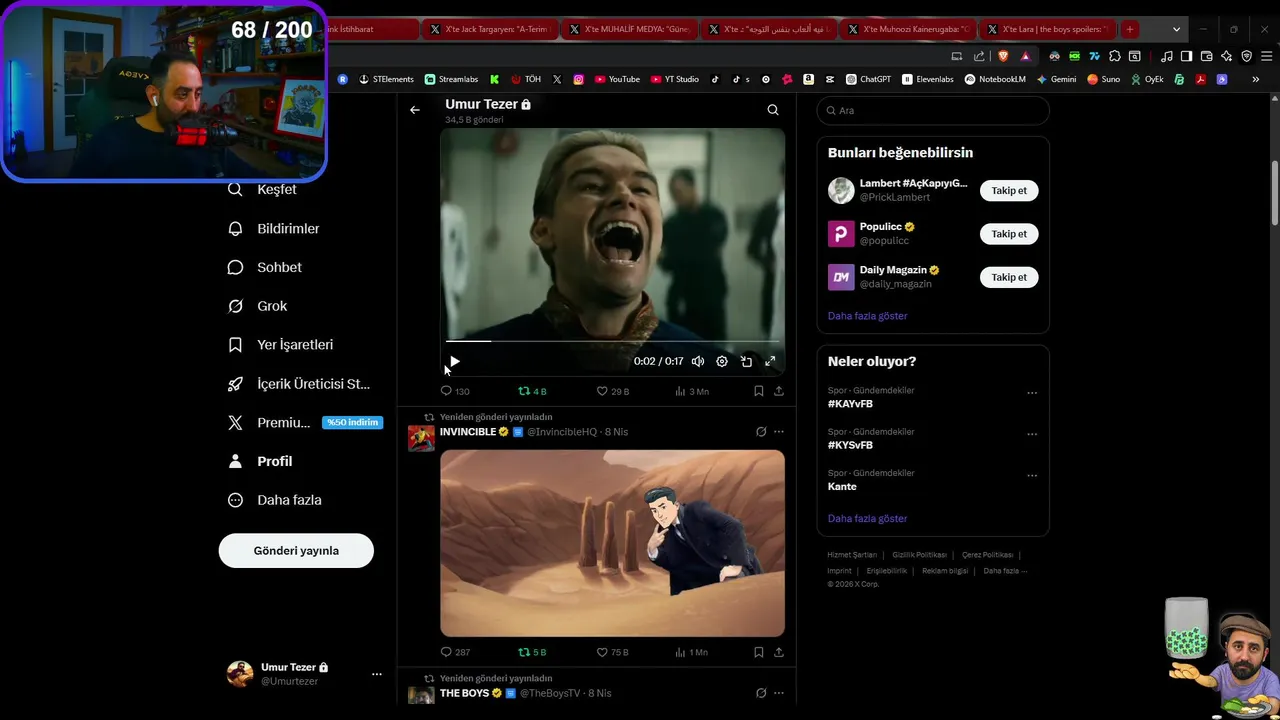This screenshot has height=720, width=1280.
Task: Switch to the Lara the boys spoilers tab
Action: click(1047, 29)
